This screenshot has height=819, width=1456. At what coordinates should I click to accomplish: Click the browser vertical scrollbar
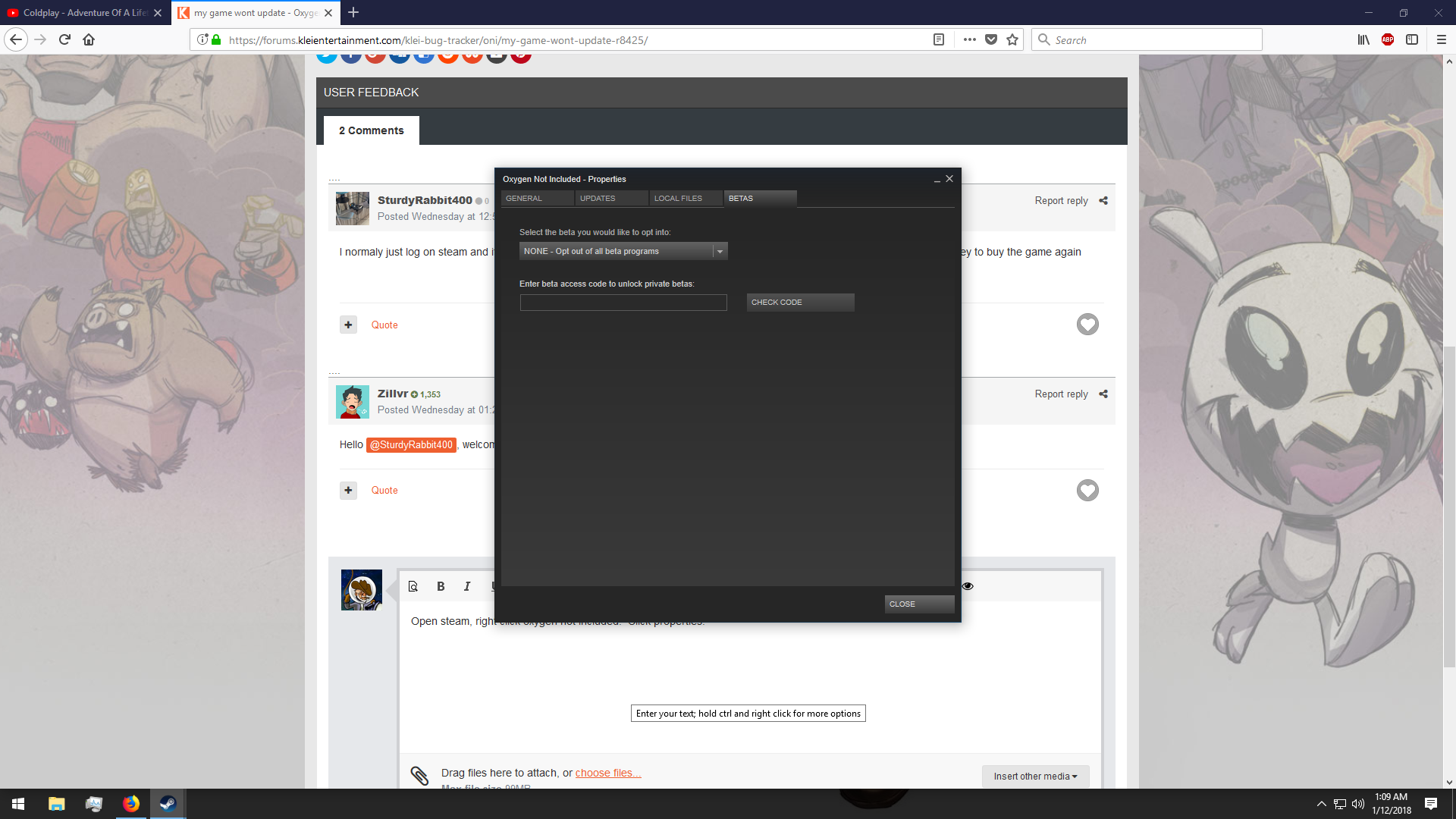click(1449, 506)
